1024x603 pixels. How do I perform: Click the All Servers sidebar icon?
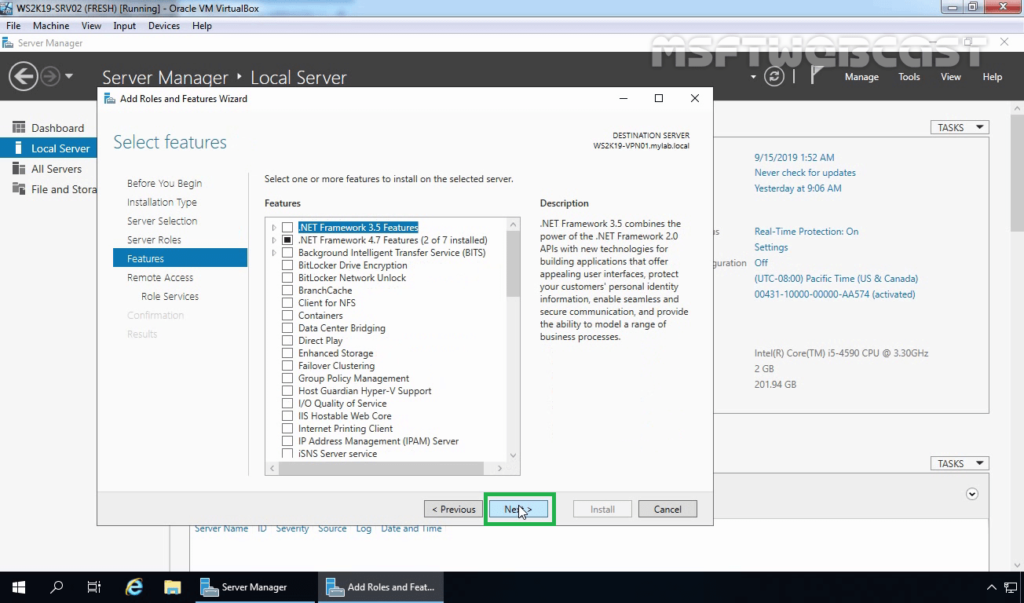[19, 169]
